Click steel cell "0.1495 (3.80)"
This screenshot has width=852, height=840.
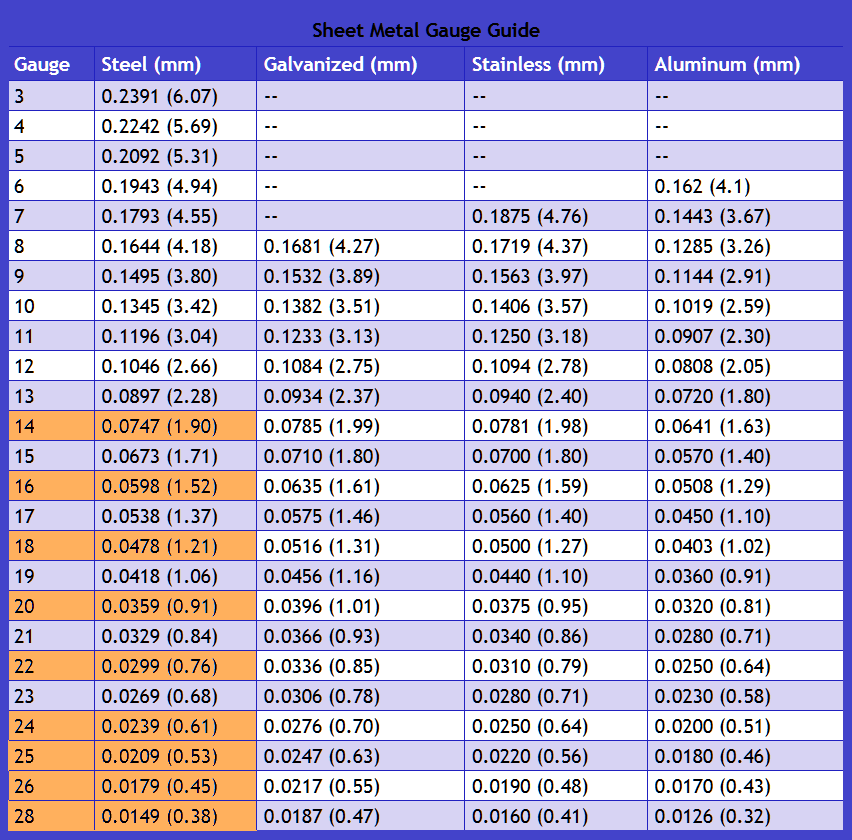tap(176, 276)
